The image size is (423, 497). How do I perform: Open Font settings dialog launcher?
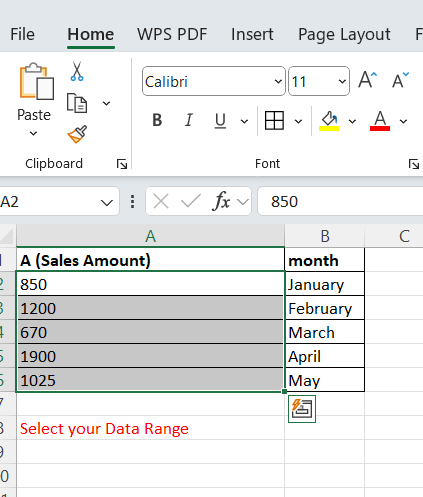(x=414, y=164)
